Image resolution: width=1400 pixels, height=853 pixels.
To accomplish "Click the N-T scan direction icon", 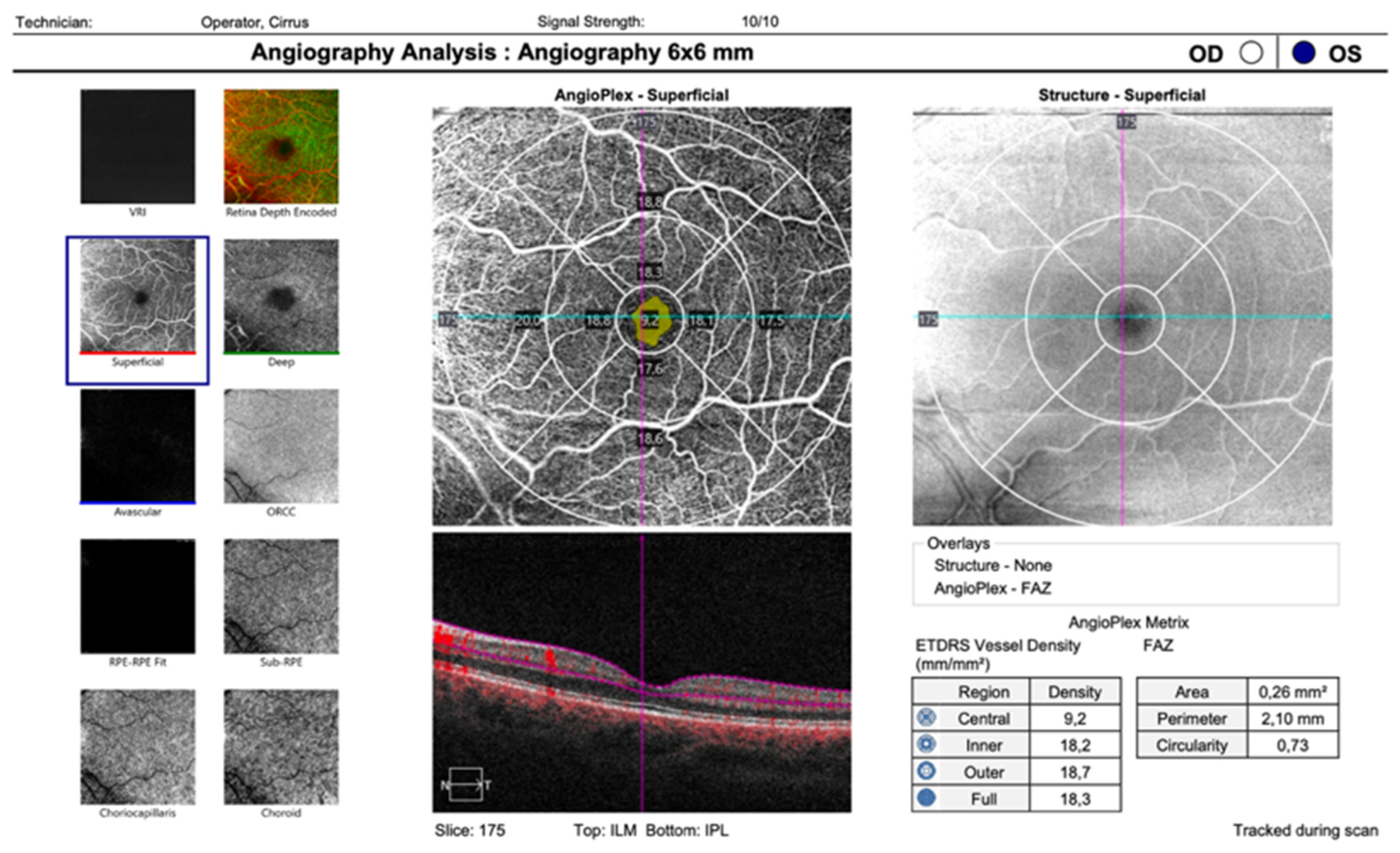I will coord(465,785).
